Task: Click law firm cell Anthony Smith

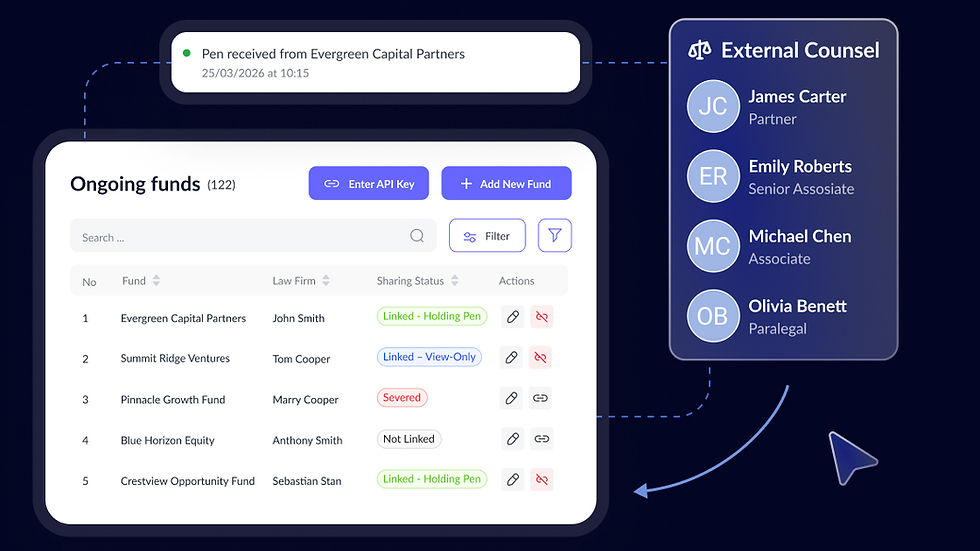Action: (307, 440)
